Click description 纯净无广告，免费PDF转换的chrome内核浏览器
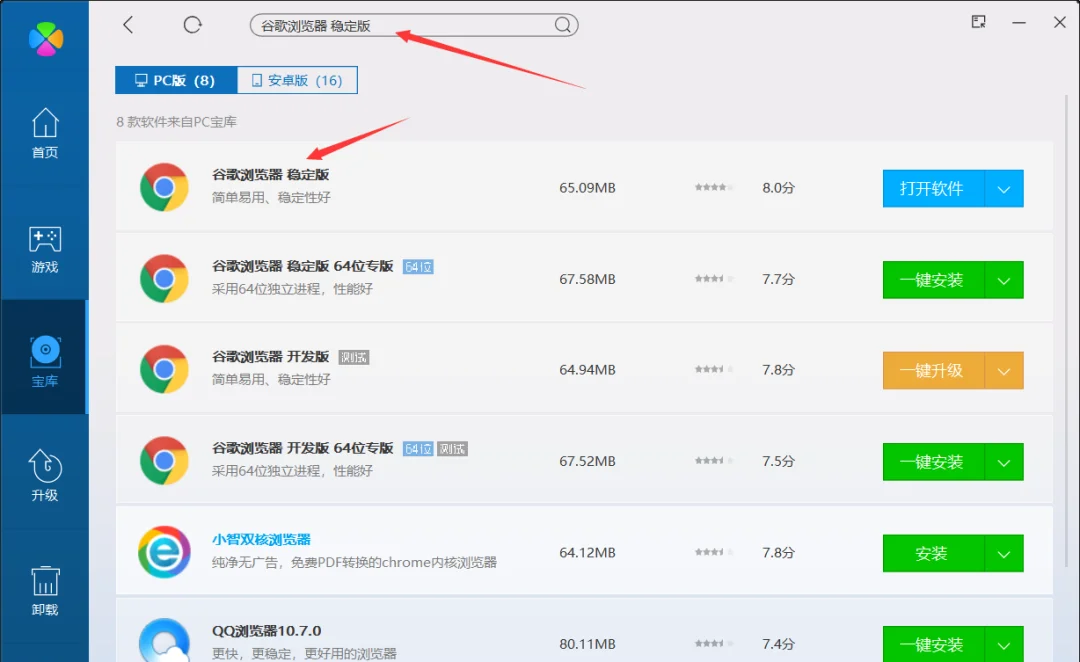1080x662 pixels. [x=354, y=562]
